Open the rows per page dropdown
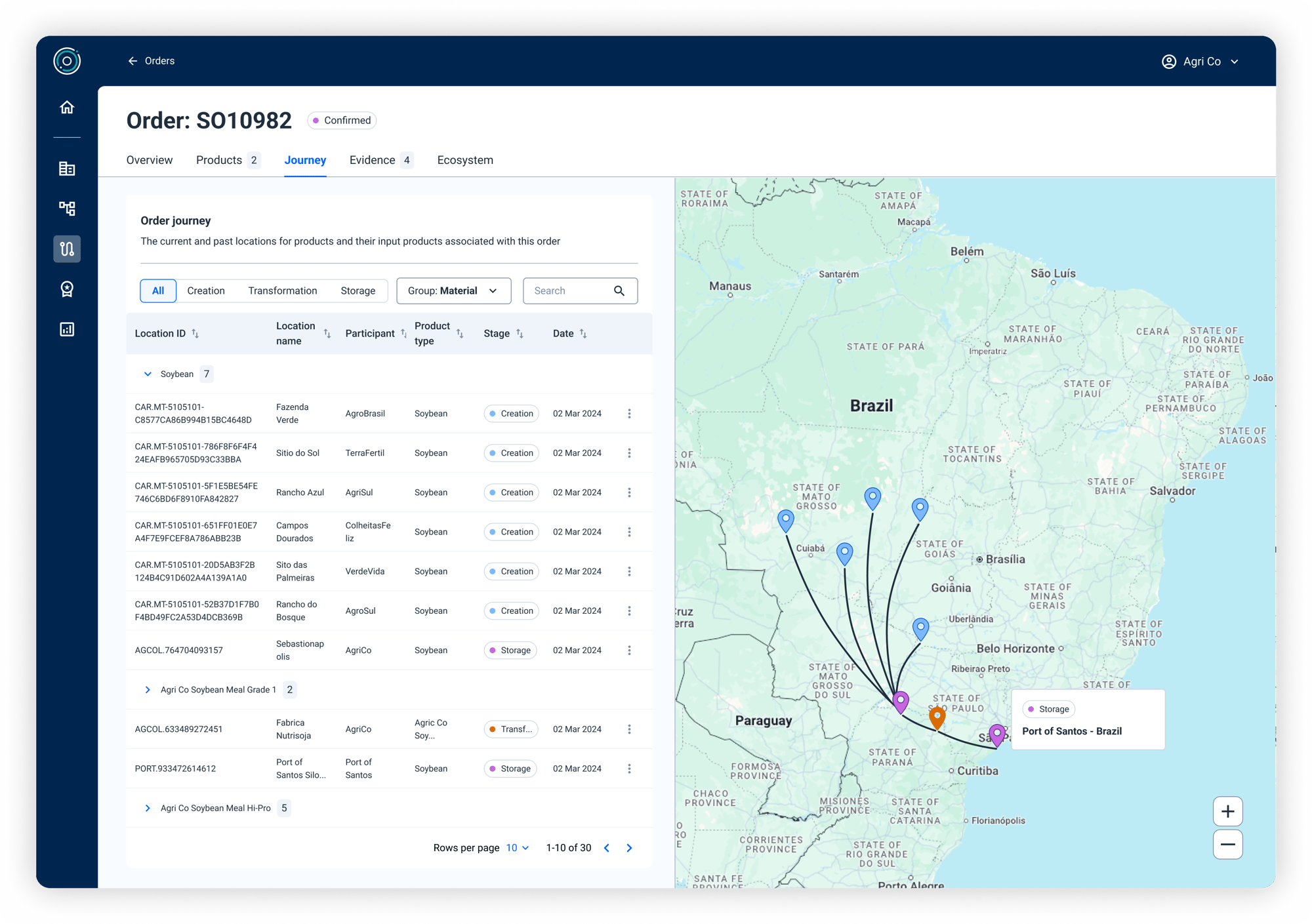Viewport: 1312px width, 924px height. coord(518,848)
